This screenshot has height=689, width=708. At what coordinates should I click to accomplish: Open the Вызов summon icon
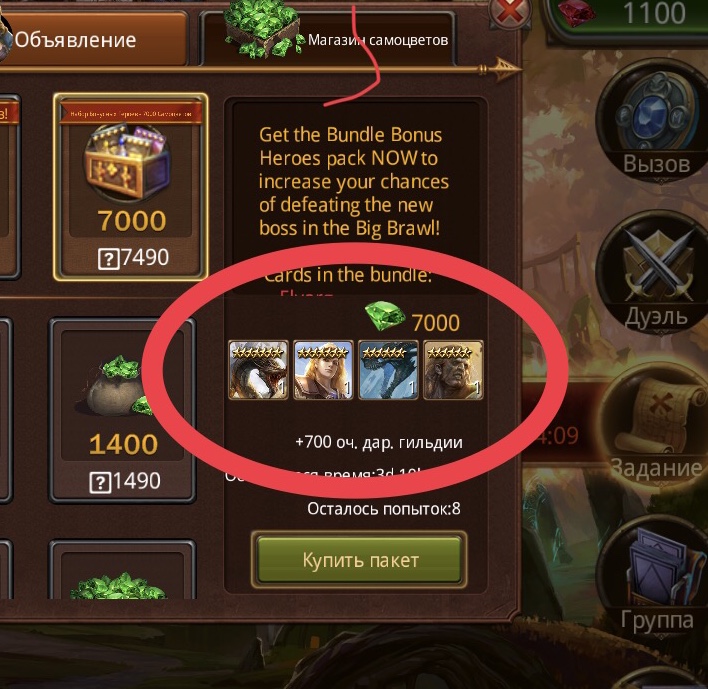point(655,122)
